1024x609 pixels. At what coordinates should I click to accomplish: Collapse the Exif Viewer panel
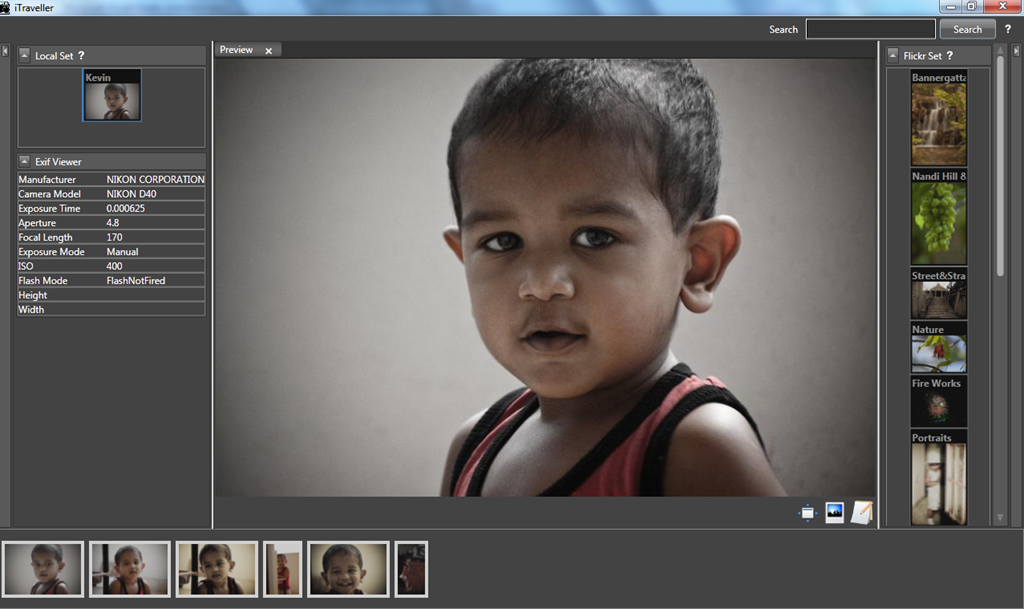point(25,161)
